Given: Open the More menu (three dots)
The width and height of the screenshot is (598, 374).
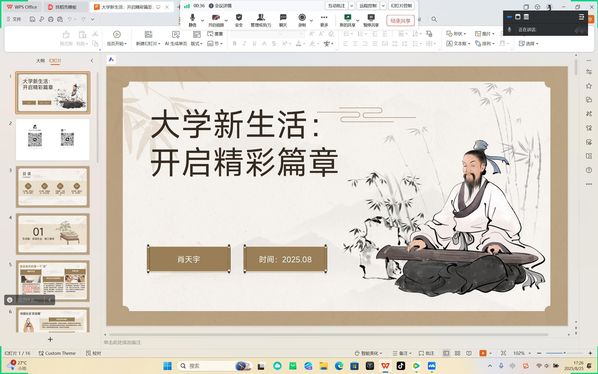Looking at the screenshot, I should coord(324,20).
